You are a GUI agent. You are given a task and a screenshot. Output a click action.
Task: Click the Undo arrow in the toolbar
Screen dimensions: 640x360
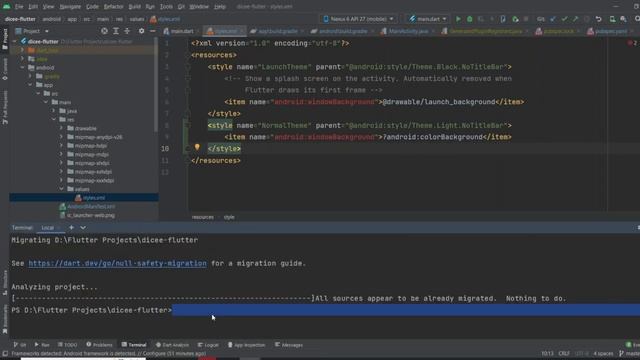(598, 19)
